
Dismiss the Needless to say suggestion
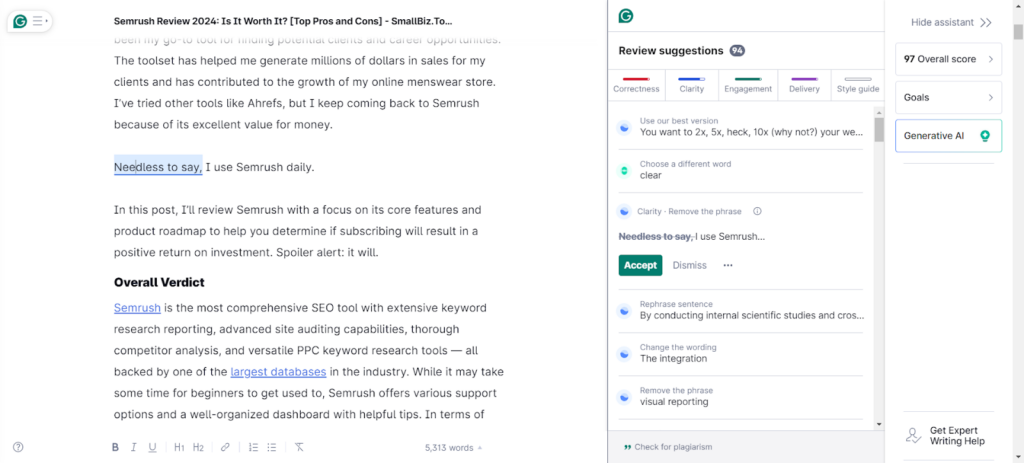689,265
